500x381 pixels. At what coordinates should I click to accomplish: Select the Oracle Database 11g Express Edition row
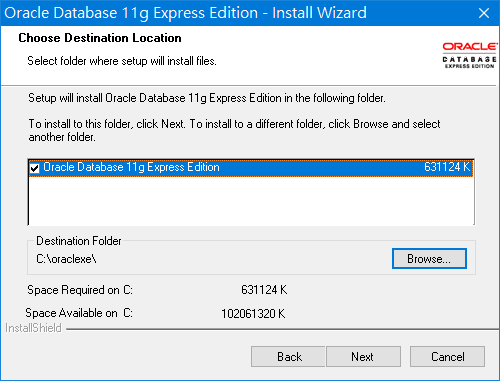point(251,167)
